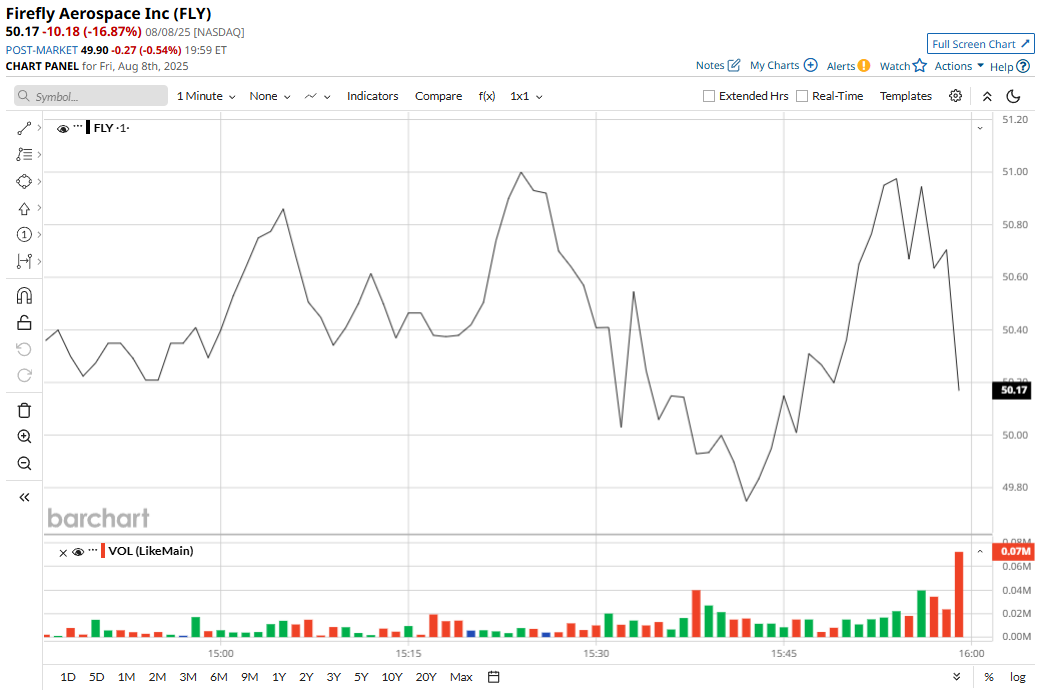Focus the Symbol search field

coord(91,96)
